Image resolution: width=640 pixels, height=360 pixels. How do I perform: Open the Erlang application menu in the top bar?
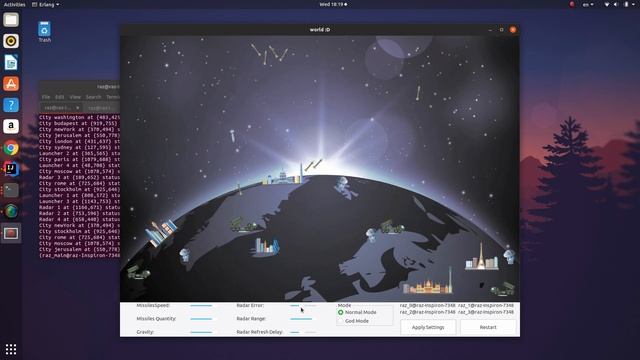tap(46, 4)
